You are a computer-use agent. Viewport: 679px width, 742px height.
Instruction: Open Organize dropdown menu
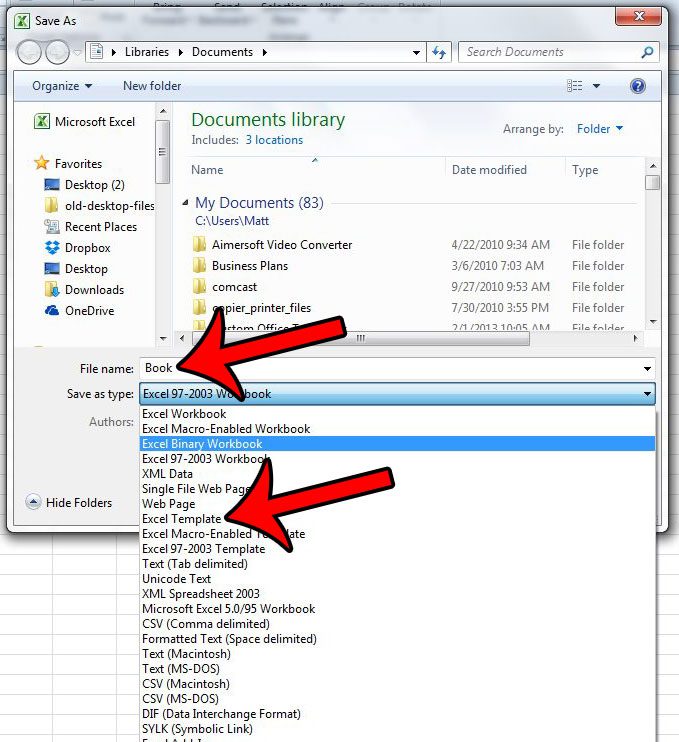click(61, 86)
